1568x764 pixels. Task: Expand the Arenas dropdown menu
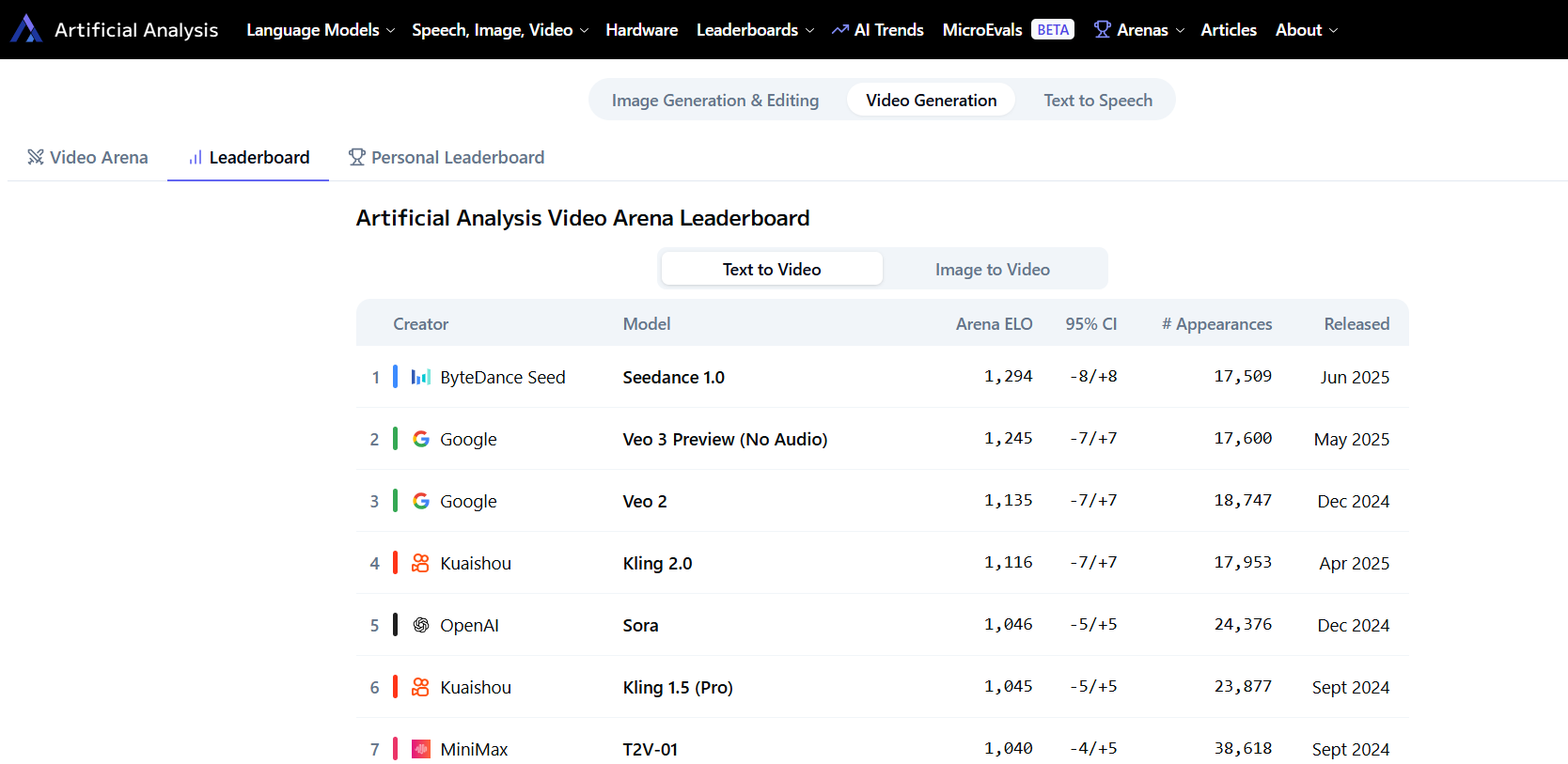click(x=1139, y=30)
